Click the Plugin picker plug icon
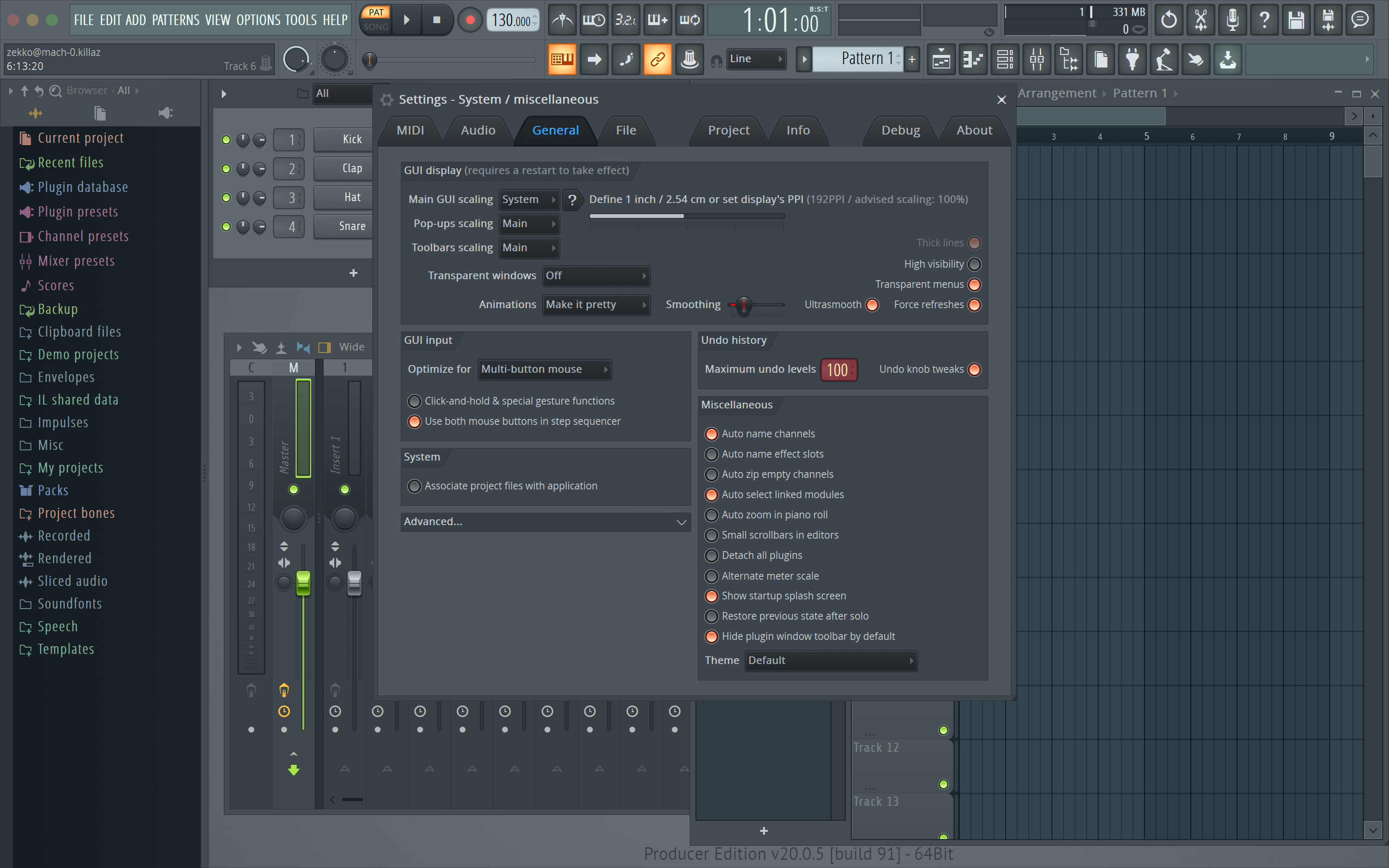Image resolution: width=1389 pixels, height=868 pixels. (1132, 59)
